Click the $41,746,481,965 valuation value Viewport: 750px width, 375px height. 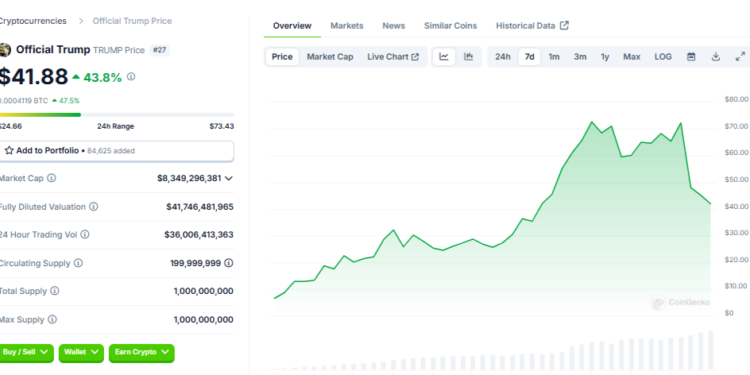click(x=200, y=207)
